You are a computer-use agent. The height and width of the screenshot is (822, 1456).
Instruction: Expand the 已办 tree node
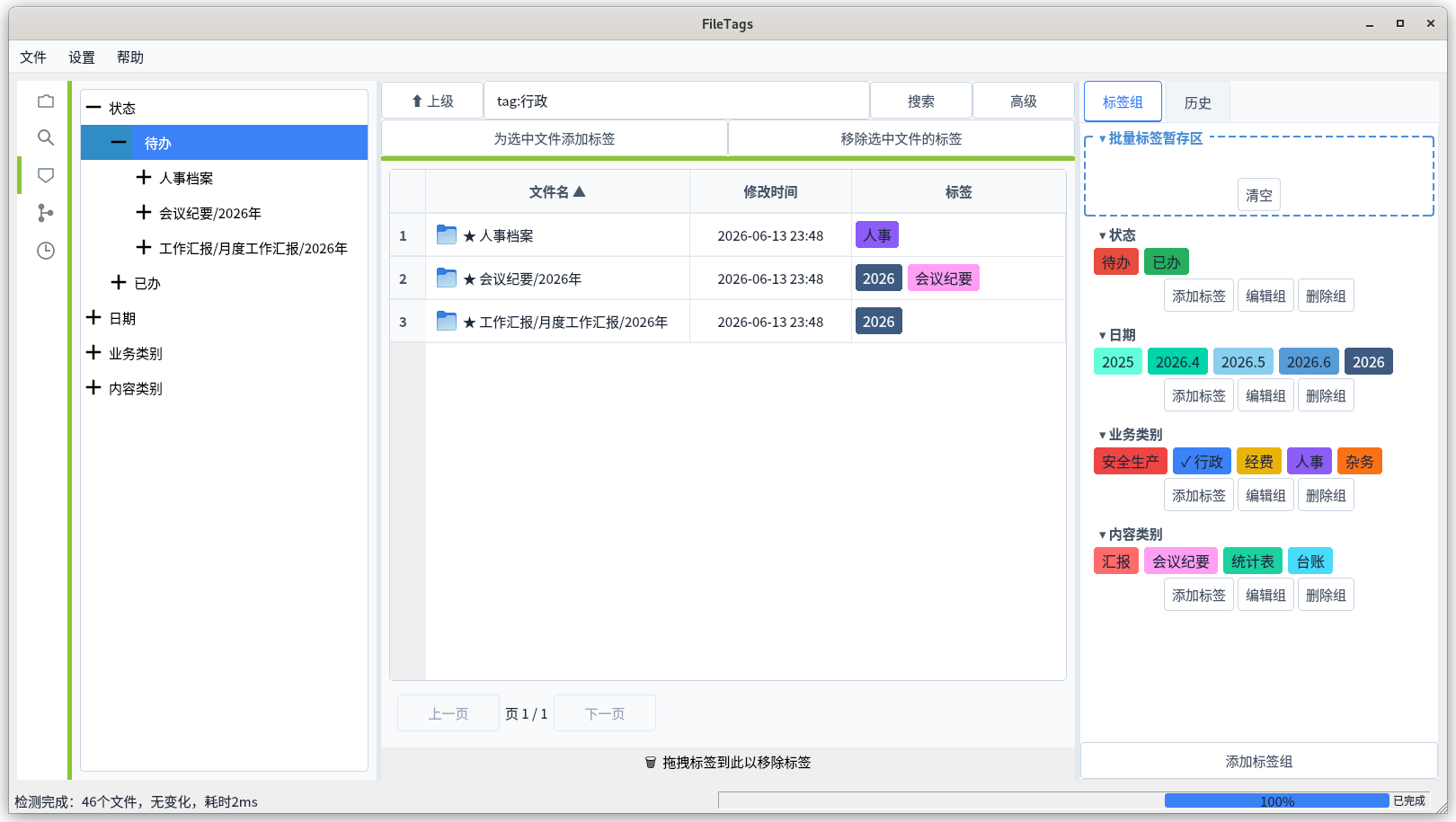(119, 283)
